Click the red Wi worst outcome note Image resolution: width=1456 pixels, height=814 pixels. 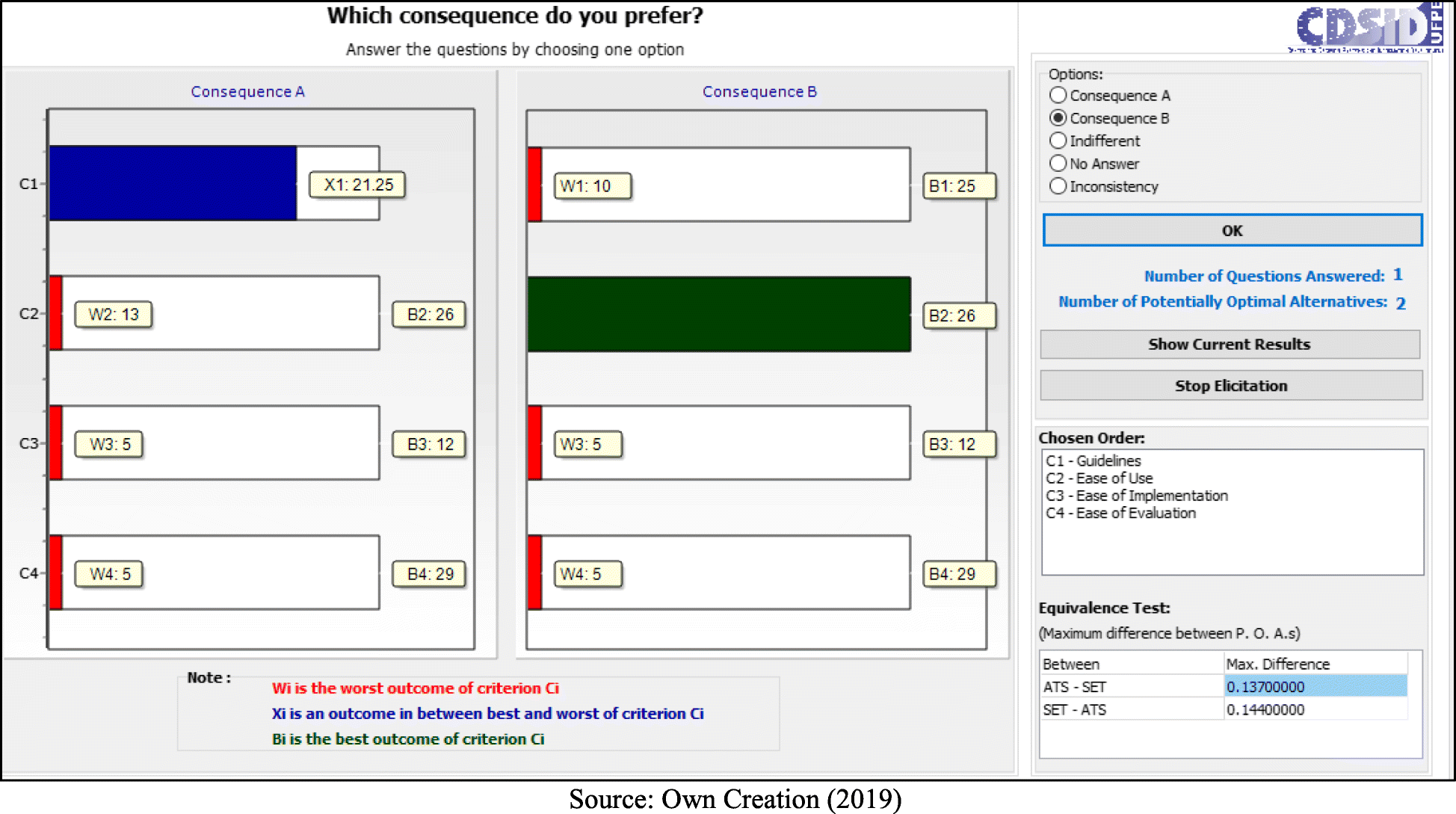pos(415,688)
